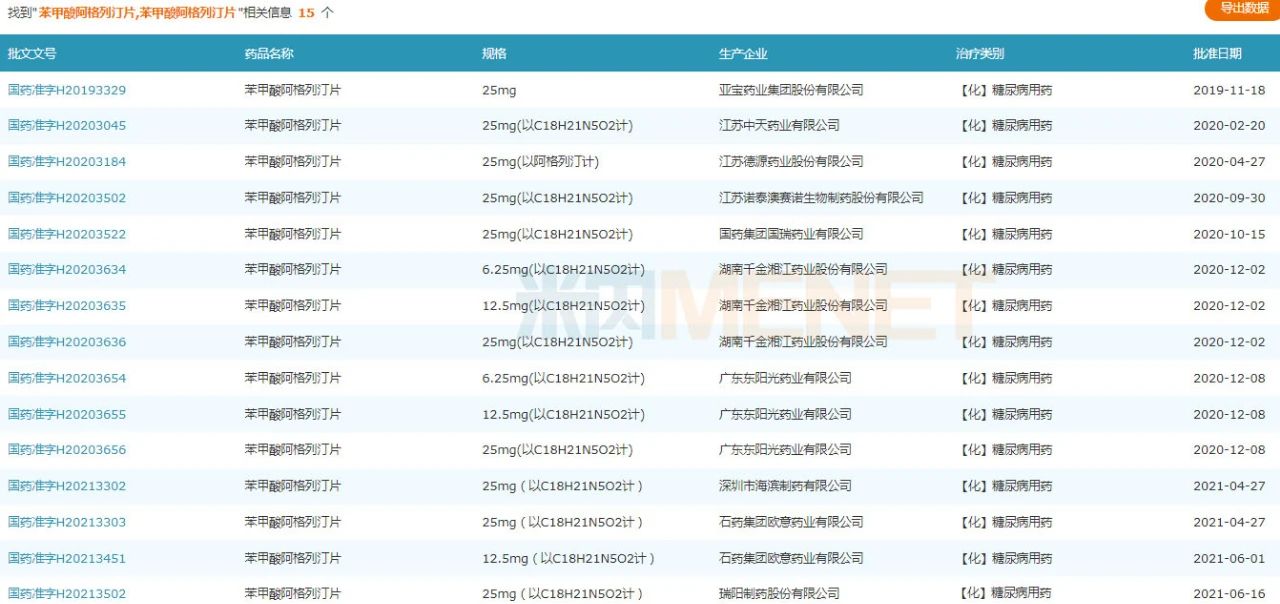View record 国药准字H20203656

point(67,450)
